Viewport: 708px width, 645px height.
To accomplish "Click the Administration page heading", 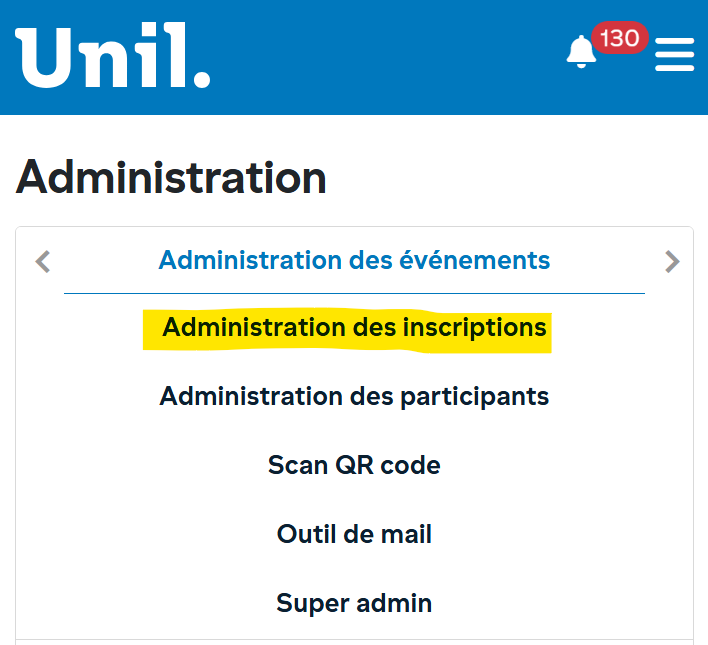I will pos(171,178).
